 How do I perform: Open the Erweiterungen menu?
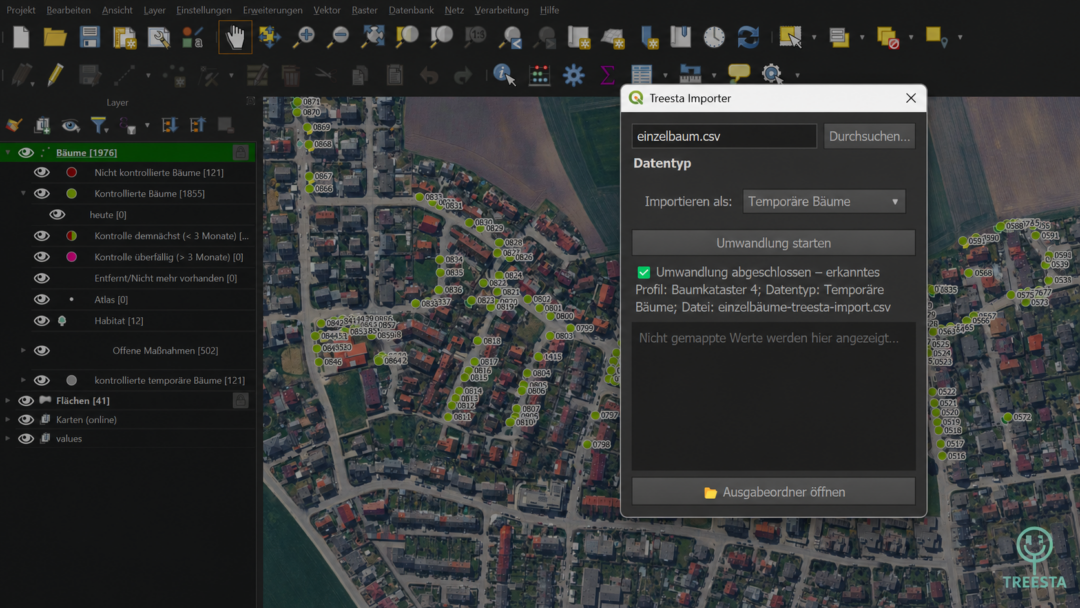[x=272, y=10]
